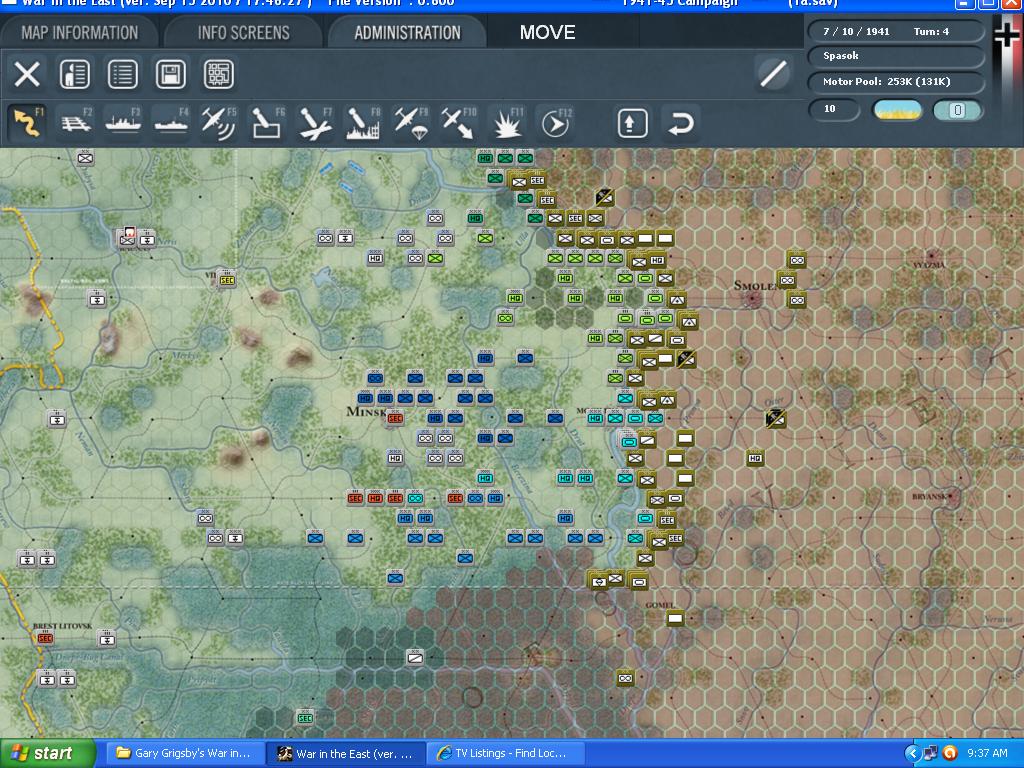Select the F4 Amphibious transport mode icon

[x=171, y=123]
